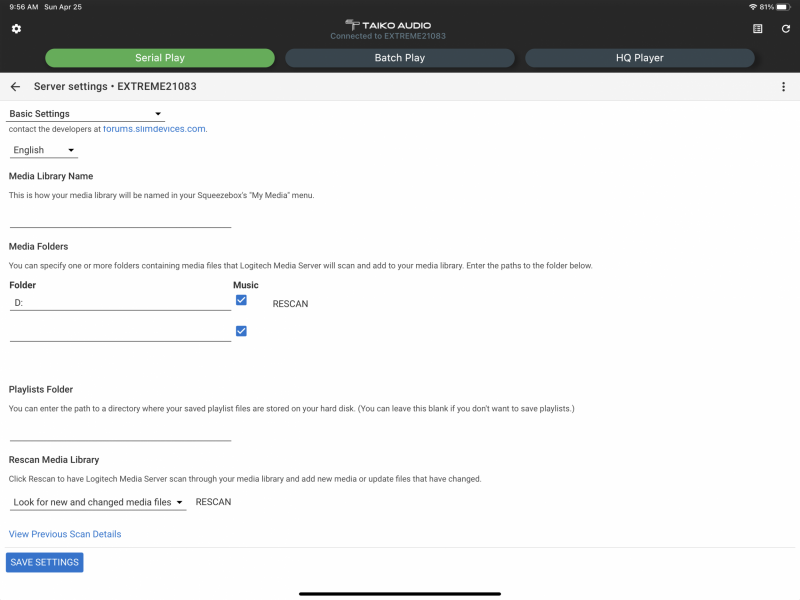Click the Playlists Folder input field
This screenshot has height=600, width=800.
pyautogui.click(x=120, y=433)
